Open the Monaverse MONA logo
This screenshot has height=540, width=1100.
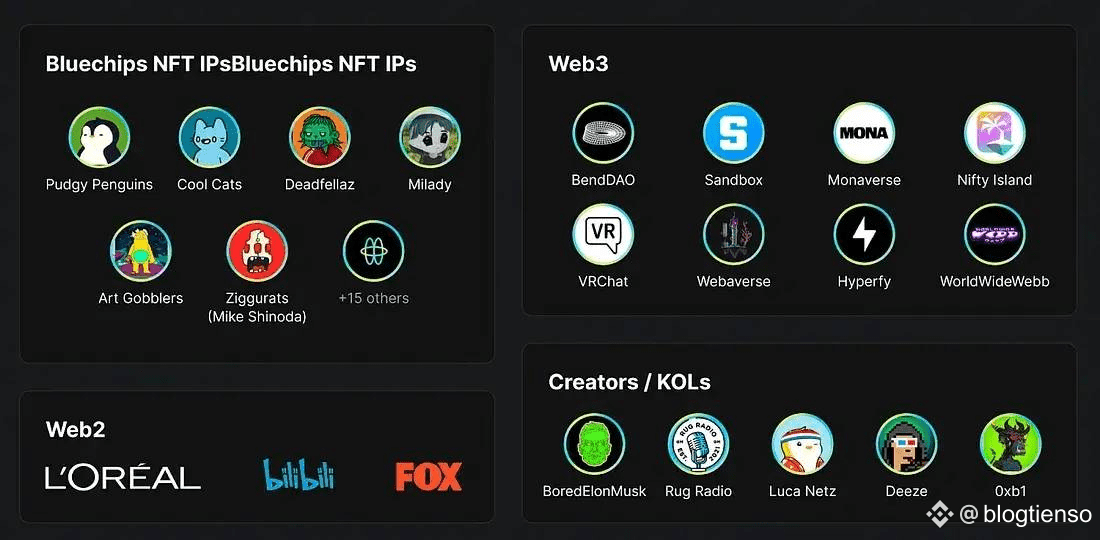[864, 133]
